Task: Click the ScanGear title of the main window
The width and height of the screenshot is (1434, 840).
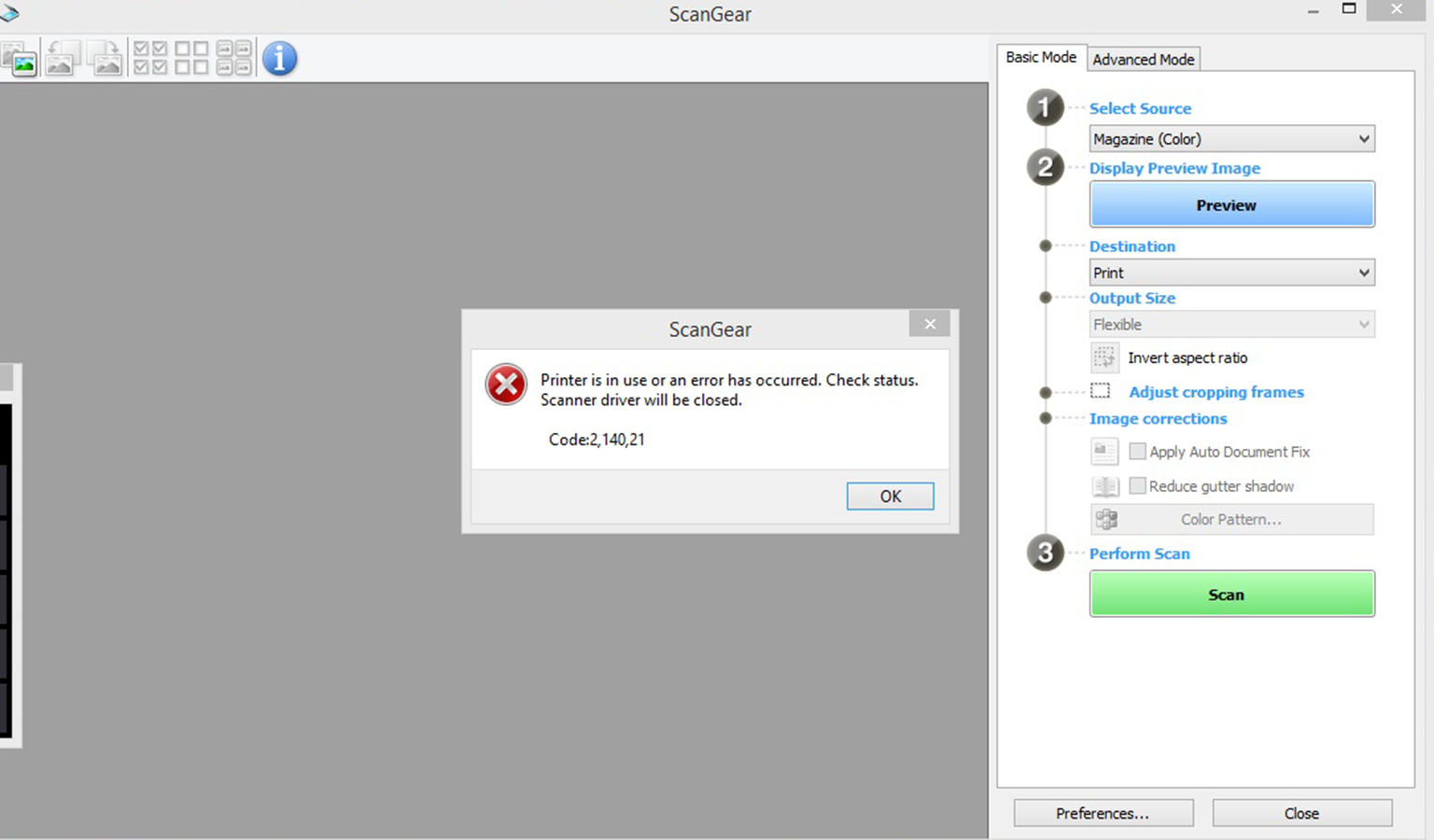Action: (710, 14)
